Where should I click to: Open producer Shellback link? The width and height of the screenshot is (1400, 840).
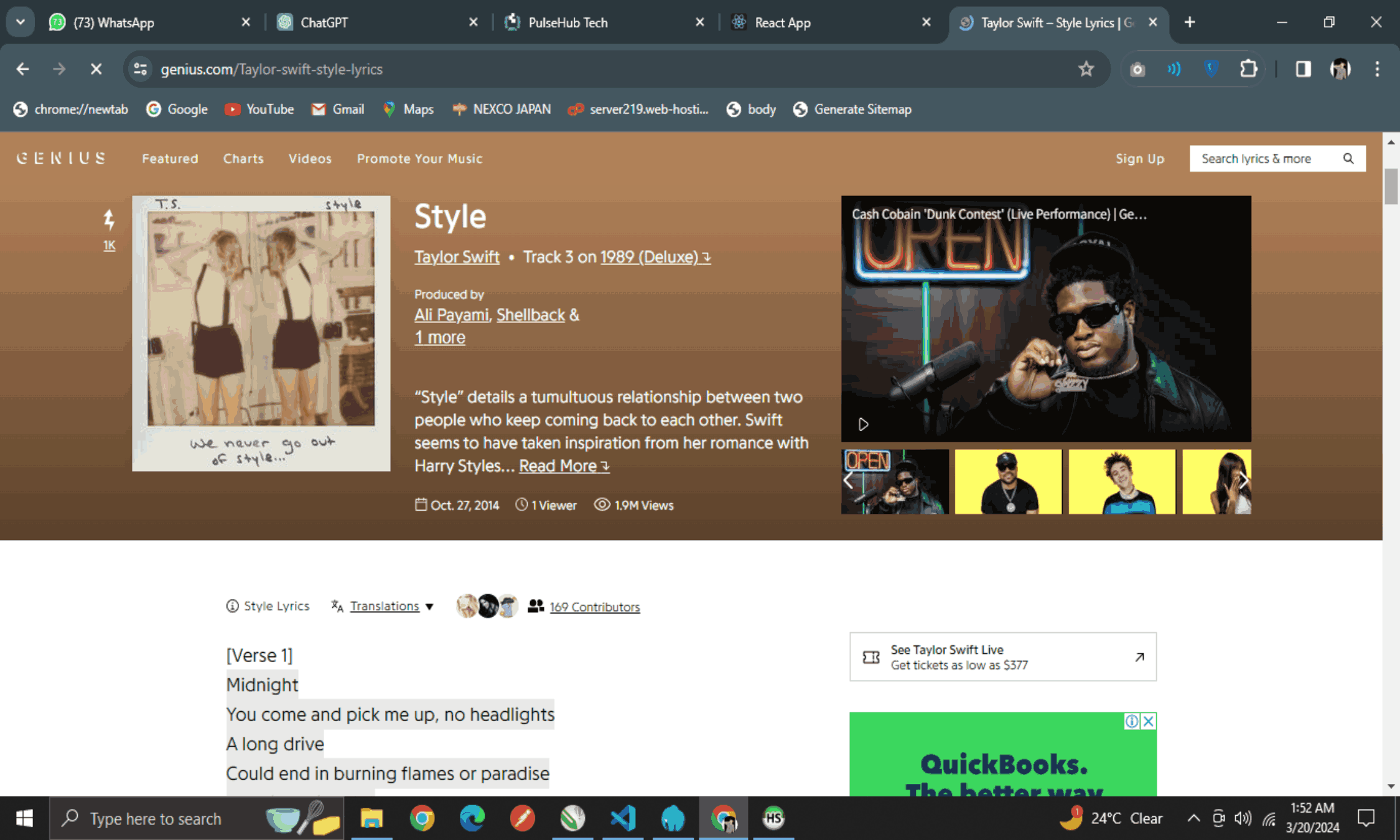click(530, 315)
